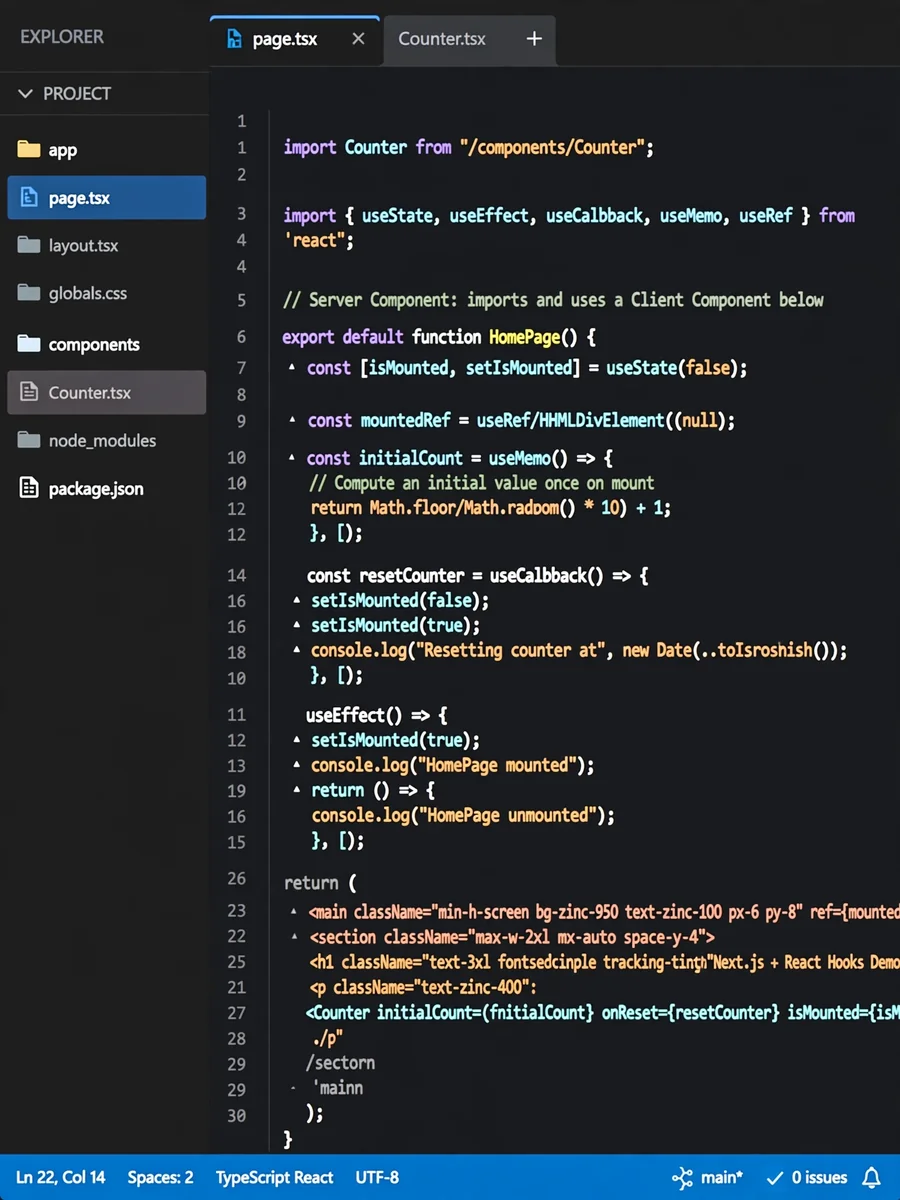The image size is (900, 1200).
Task: Click the EXPLORER panel header
Action: [x=62, y=37]
